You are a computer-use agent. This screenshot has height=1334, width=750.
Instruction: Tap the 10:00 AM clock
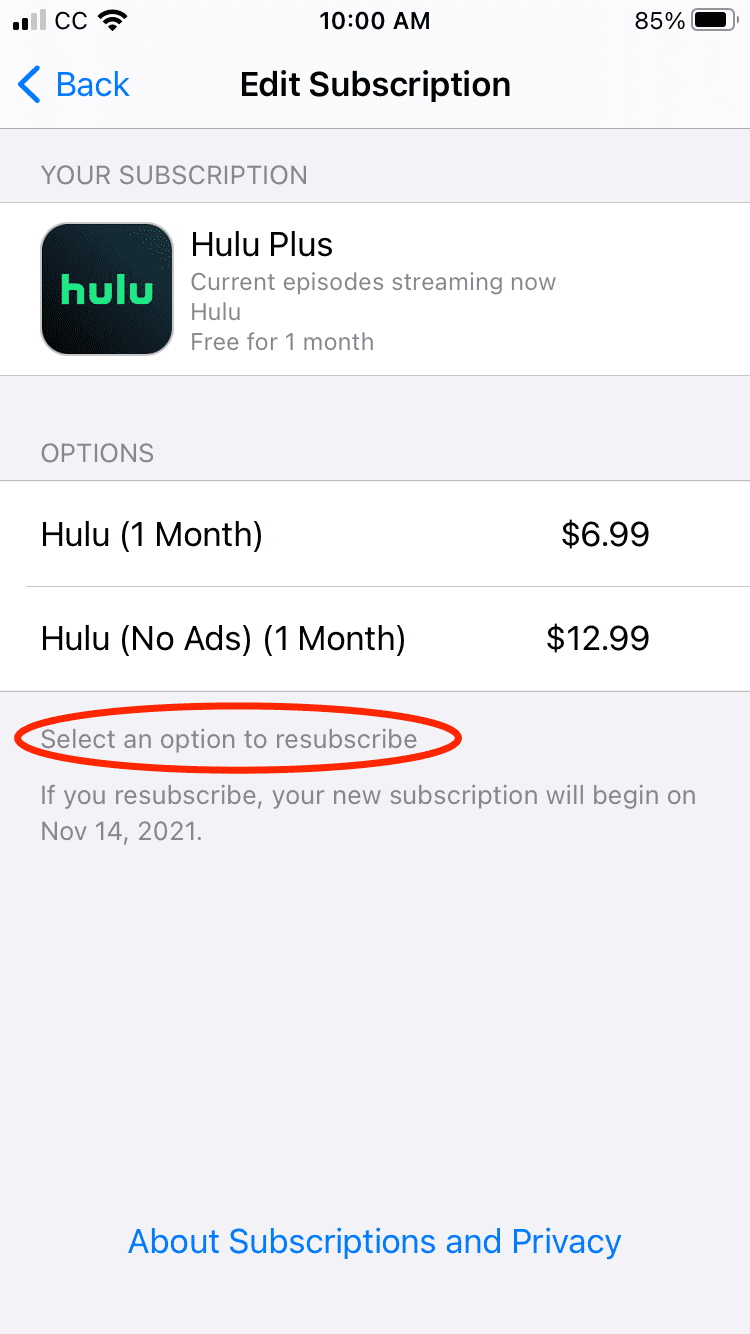pyautogui.click(x=375, y=21)
